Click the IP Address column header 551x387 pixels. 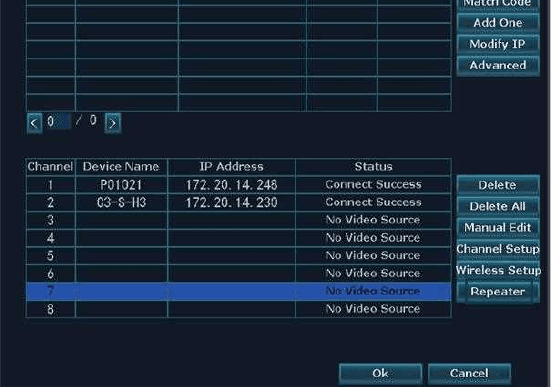tap(232, 167)
